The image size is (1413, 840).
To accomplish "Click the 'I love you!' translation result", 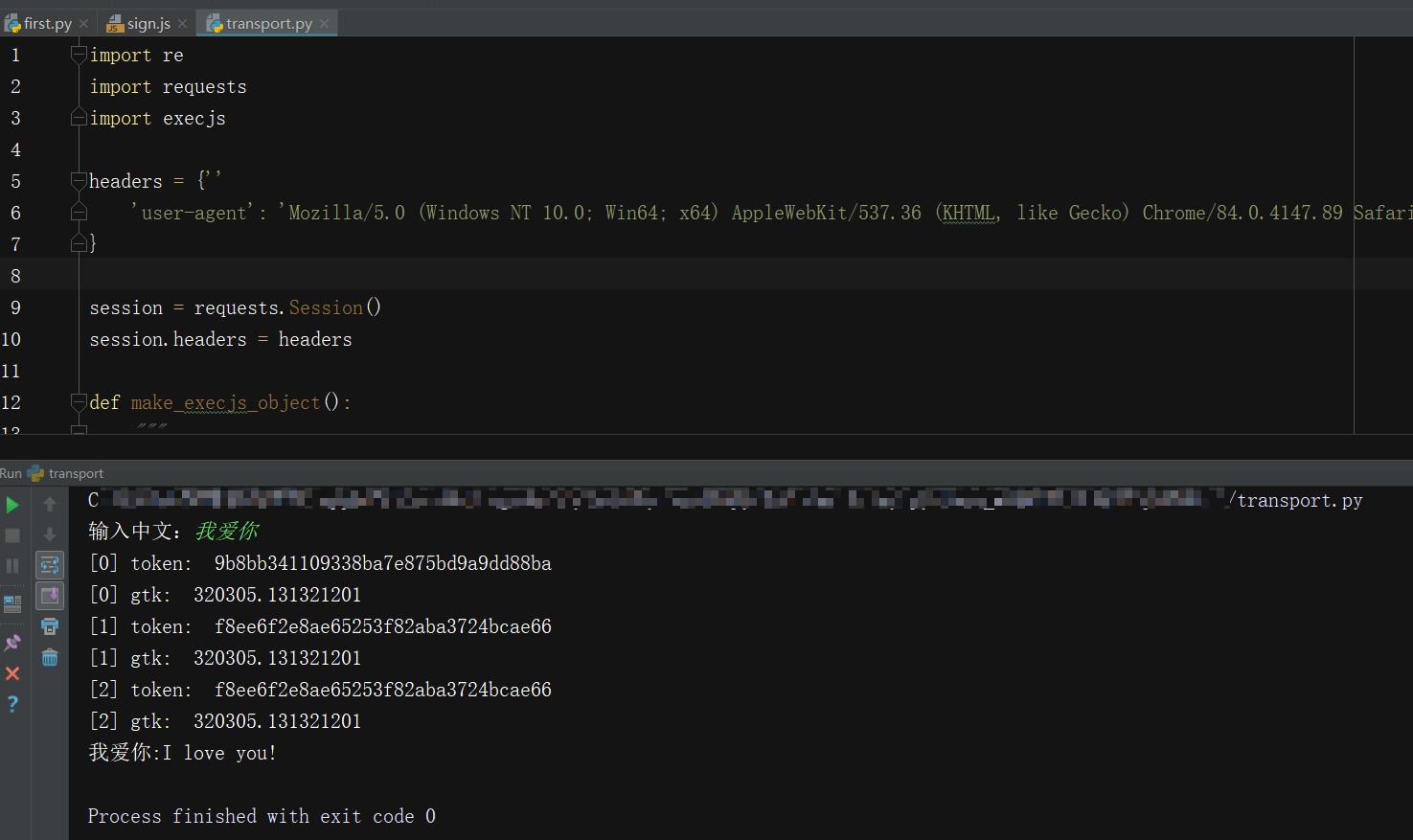I will pos(219,753).
